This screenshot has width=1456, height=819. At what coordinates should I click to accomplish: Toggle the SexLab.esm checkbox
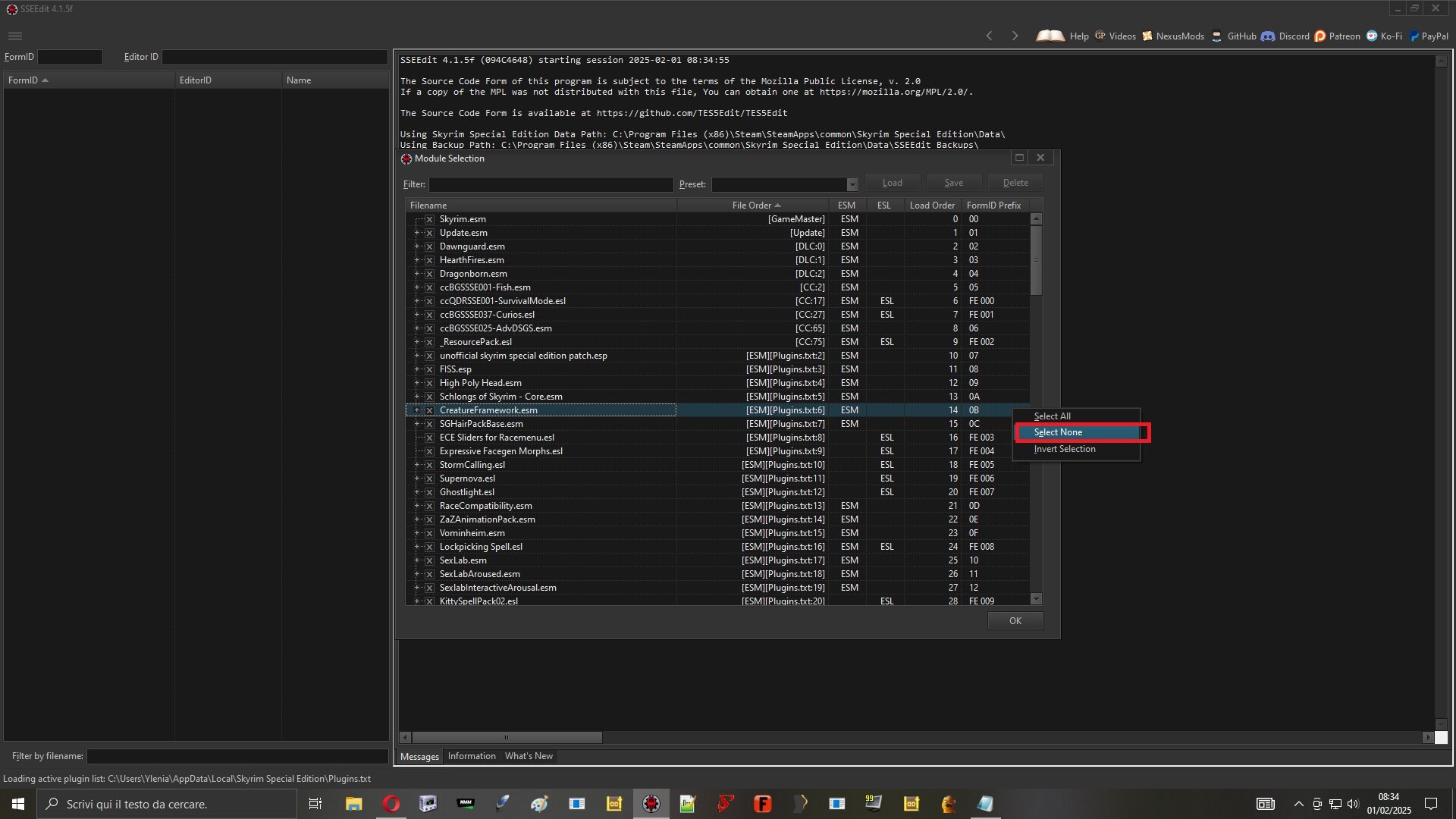(x=429, y=560)
